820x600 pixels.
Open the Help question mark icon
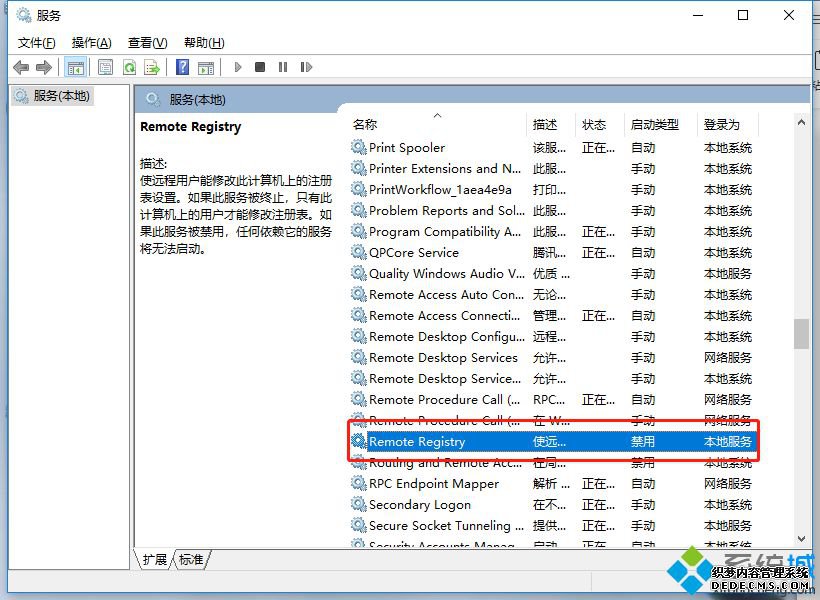(x=183, y=67)
